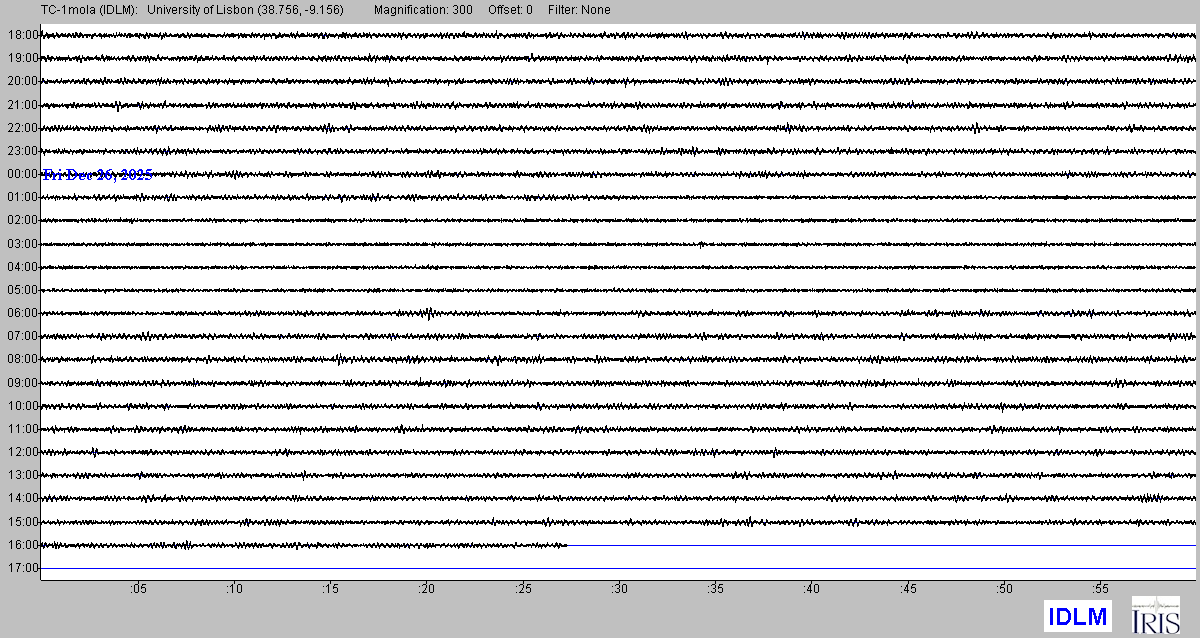Click the 12:00 hour row label

pos(21,452)
